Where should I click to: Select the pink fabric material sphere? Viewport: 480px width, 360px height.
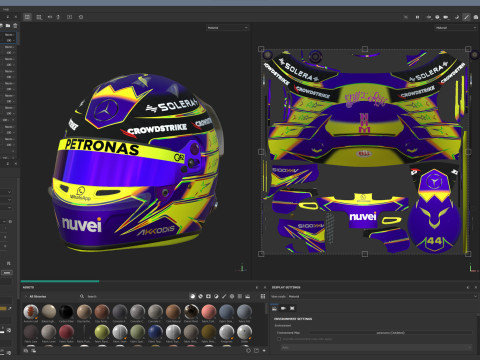[x=209, y=311]
